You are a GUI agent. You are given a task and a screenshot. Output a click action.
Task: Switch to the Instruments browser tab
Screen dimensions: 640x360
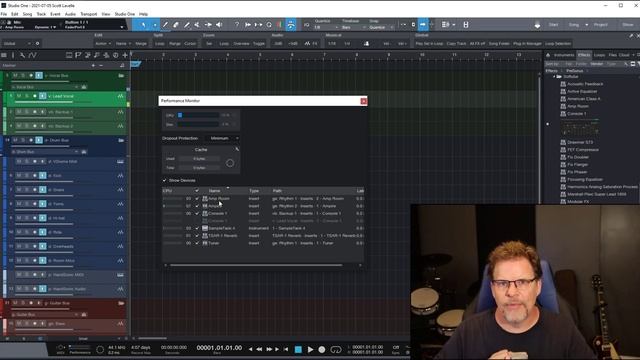[564, 55]
